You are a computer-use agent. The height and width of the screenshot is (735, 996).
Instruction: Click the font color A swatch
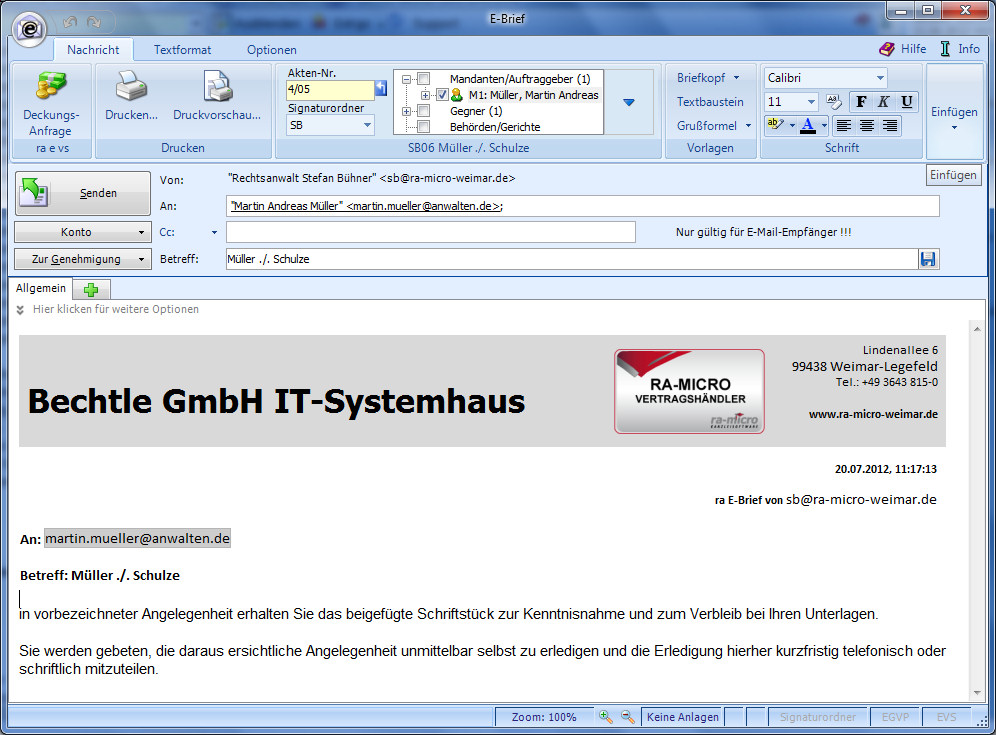click(x=808, y=126)
